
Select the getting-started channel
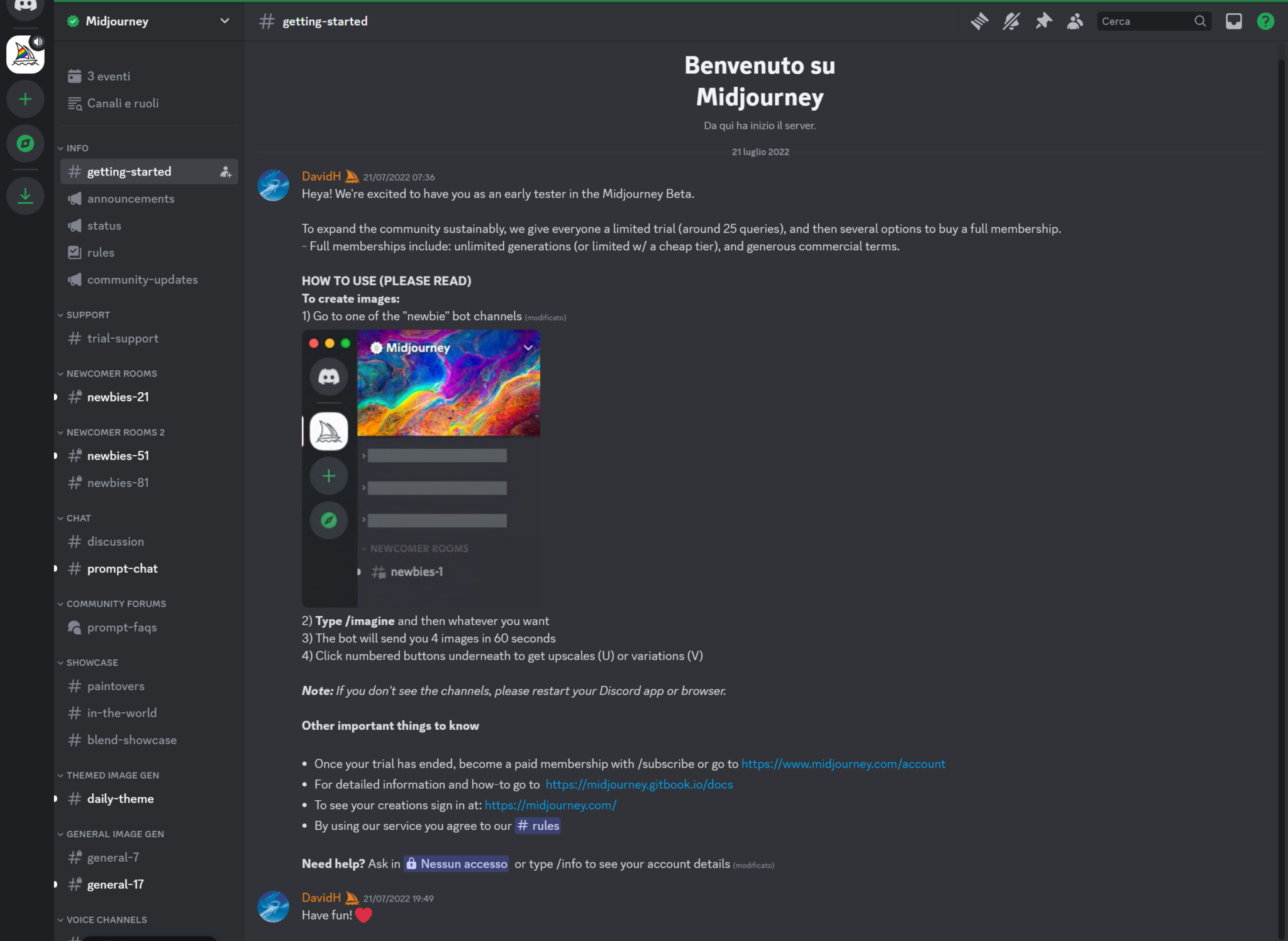129,171
